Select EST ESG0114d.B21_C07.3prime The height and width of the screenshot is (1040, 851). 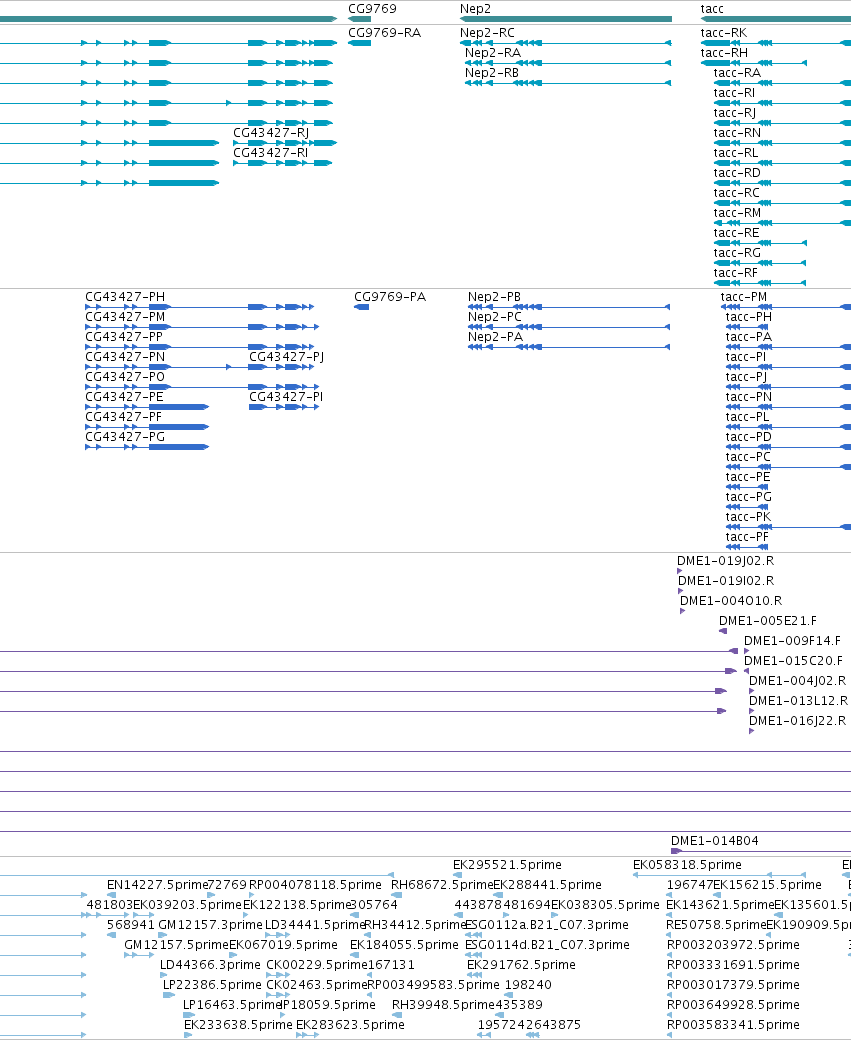pyautogui.click(x=547, y=944)
